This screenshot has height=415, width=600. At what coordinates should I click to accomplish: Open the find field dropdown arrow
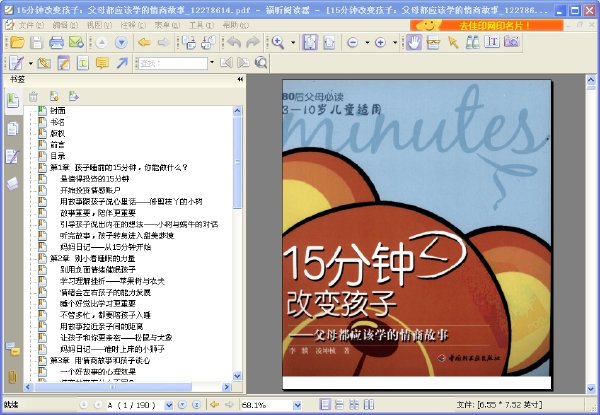point(212,63)
